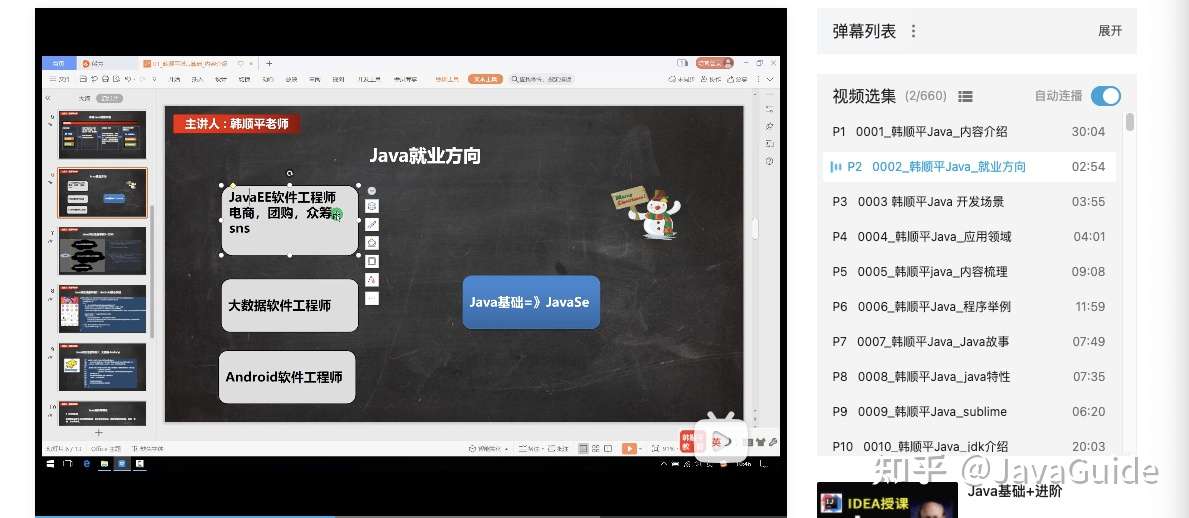Expand the danmaku list via 展开

1109,31
